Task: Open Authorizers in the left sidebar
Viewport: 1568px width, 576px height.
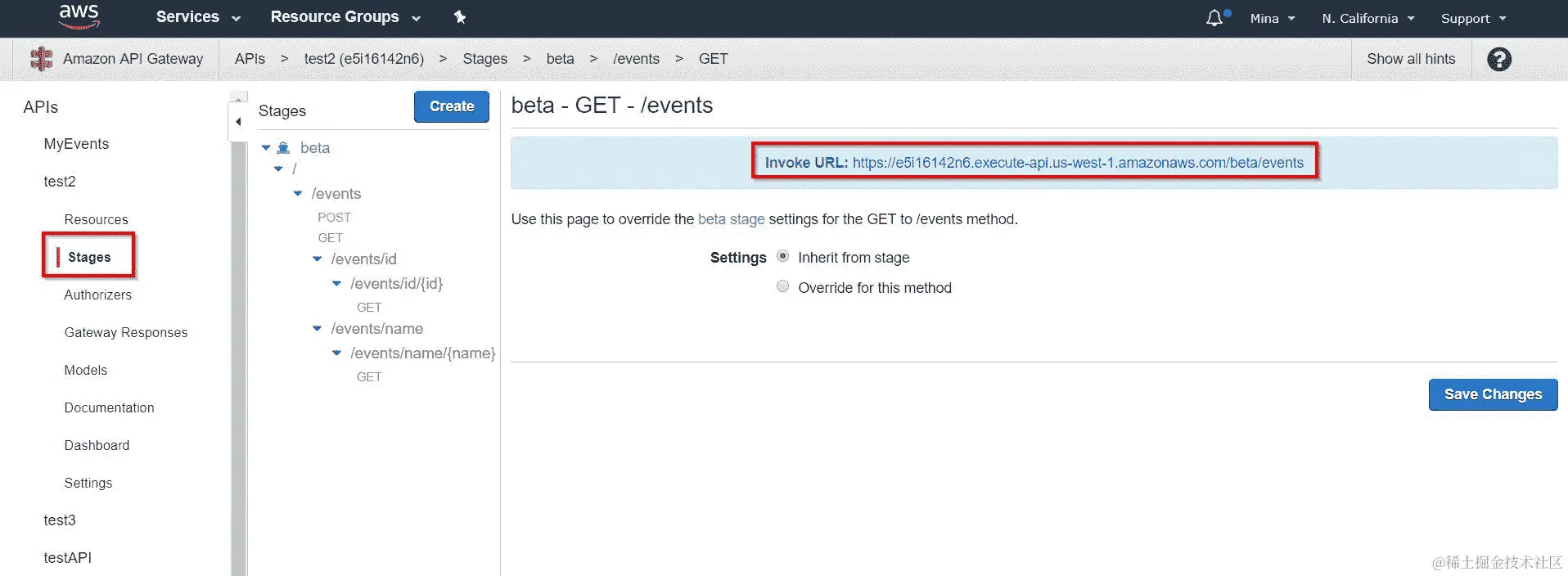Action: [97, 295]
